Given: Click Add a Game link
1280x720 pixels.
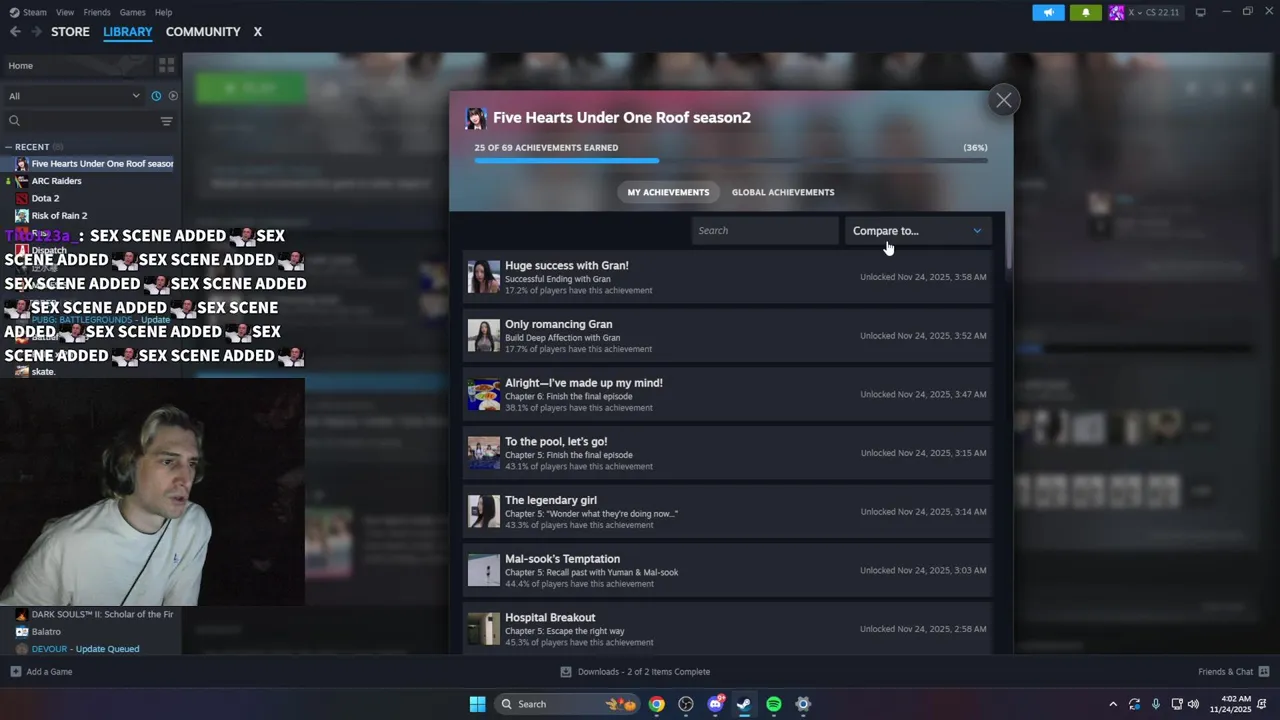Looking at the screenshot, I should point(49,672).
